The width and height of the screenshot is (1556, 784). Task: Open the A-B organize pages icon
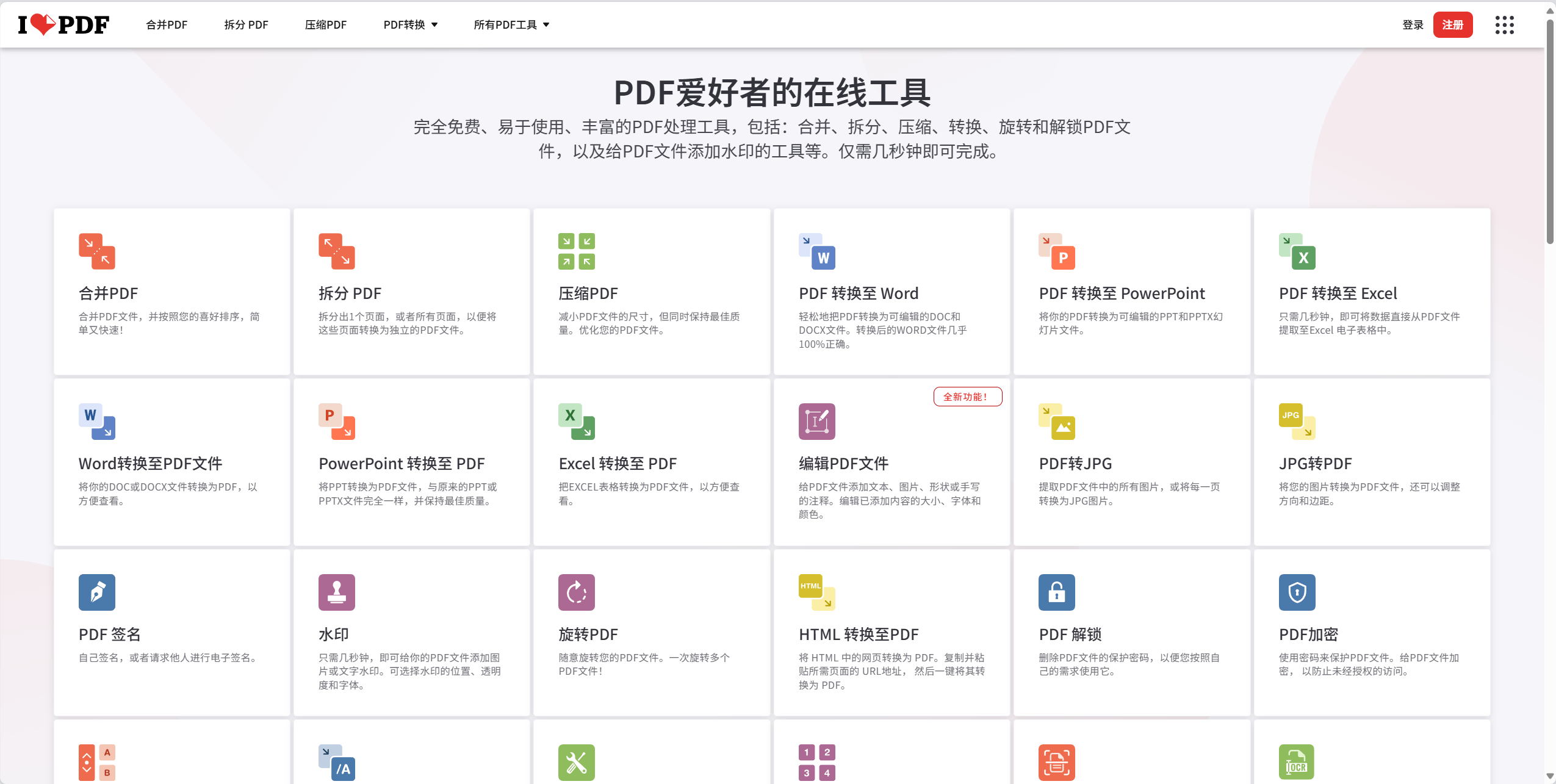97,763
